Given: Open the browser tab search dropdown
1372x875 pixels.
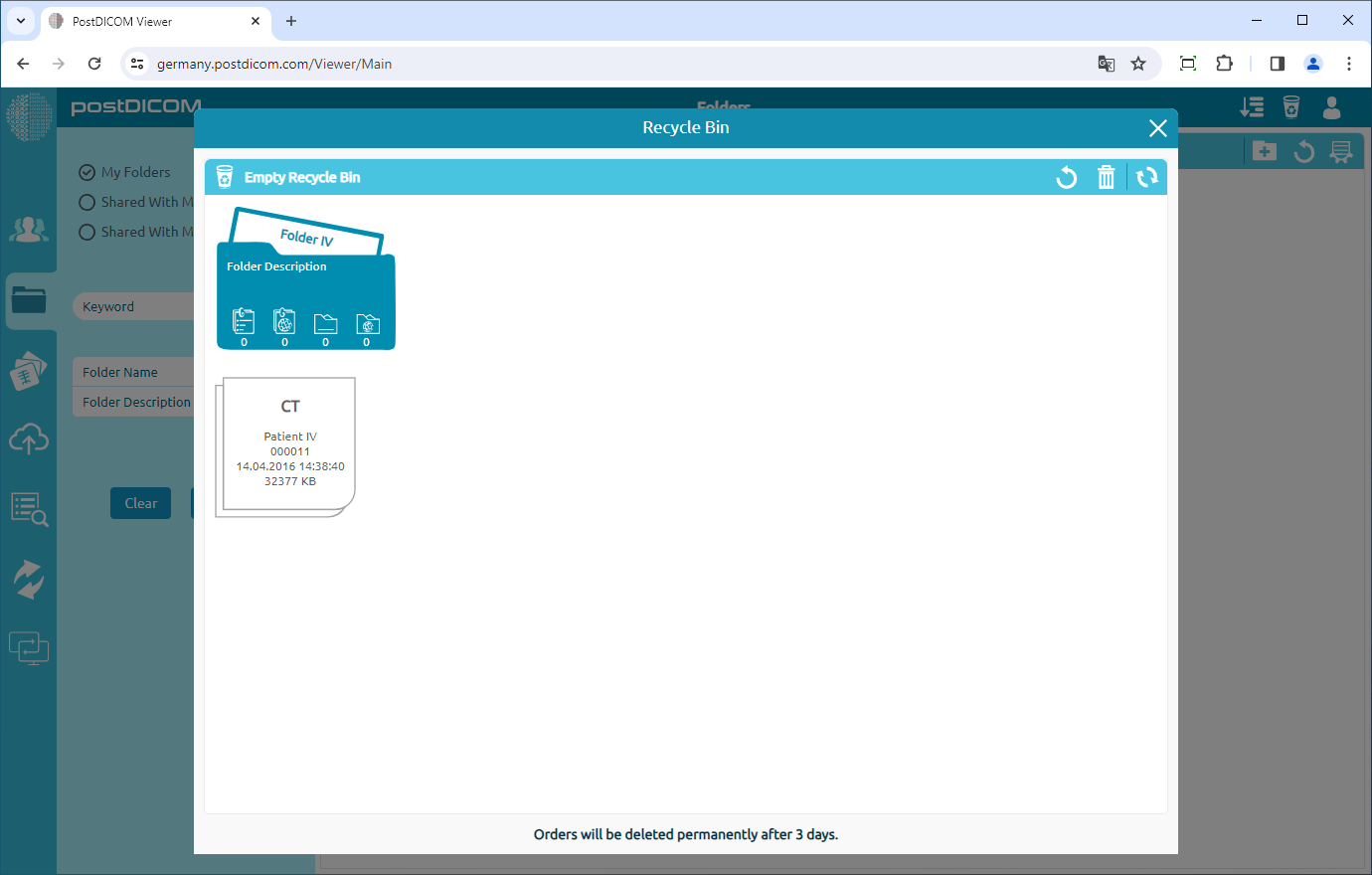Looking at the screenshot, I should (x=20, y=20).
